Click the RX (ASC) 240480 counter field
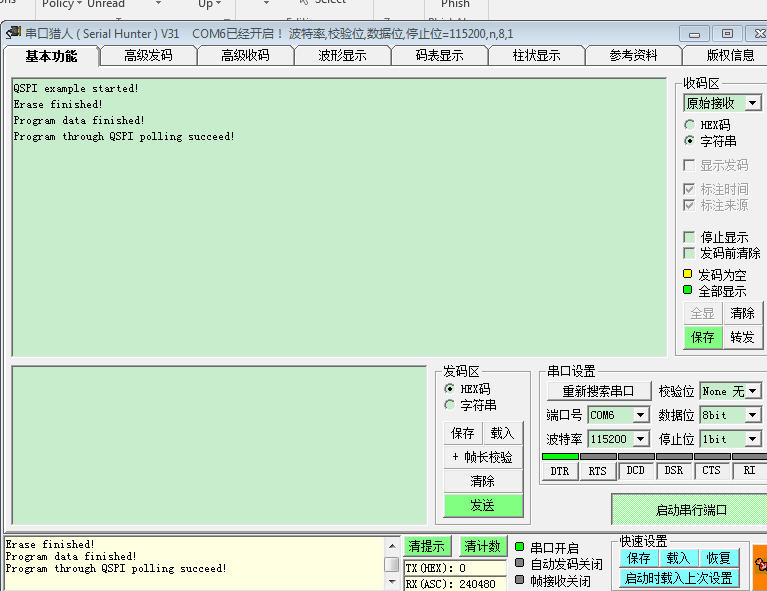This screenshot has height=591, width=767. [455, 584]
